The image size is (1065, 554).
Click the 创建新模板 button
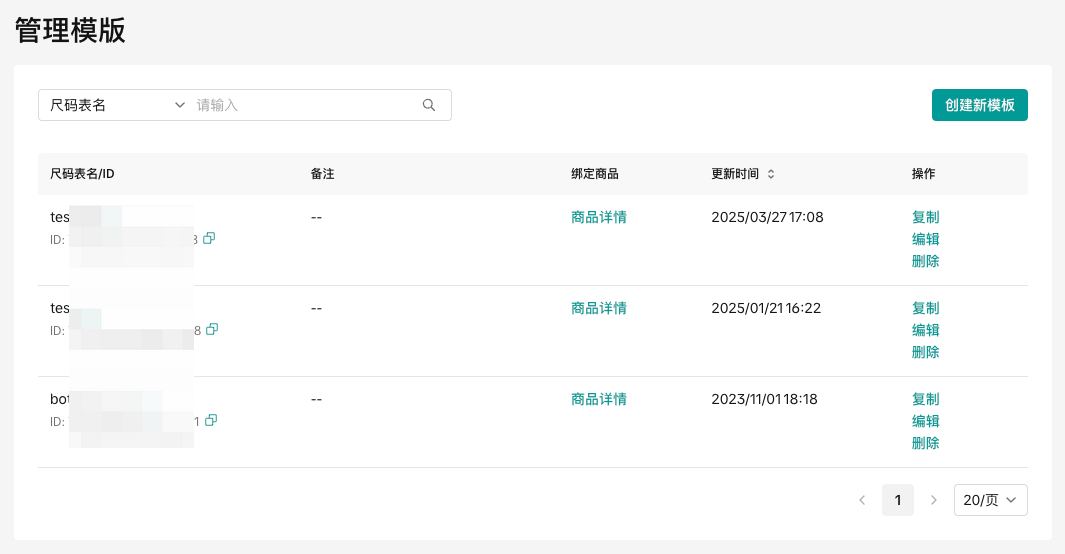coord(979,105)
